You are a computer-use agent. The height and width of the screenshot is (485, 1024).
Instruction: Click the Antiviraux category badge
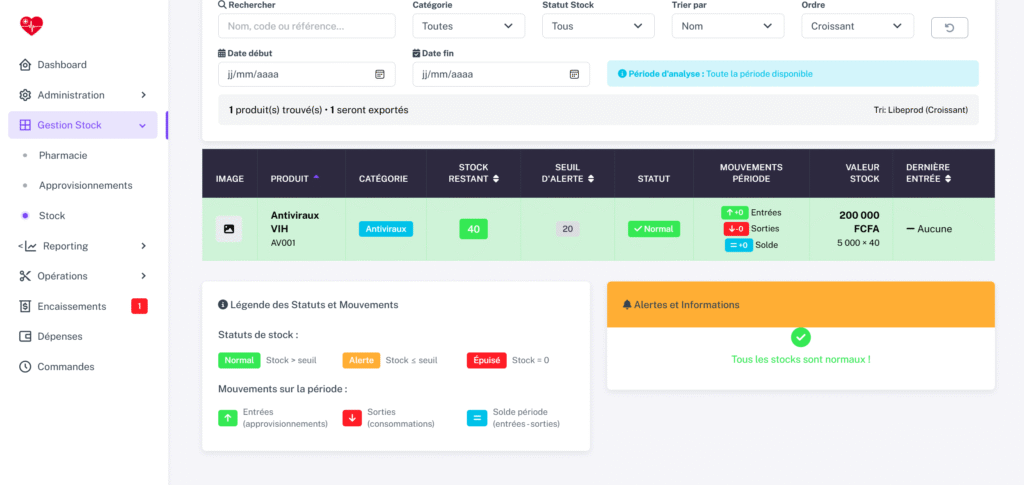(x=386, y=229)
